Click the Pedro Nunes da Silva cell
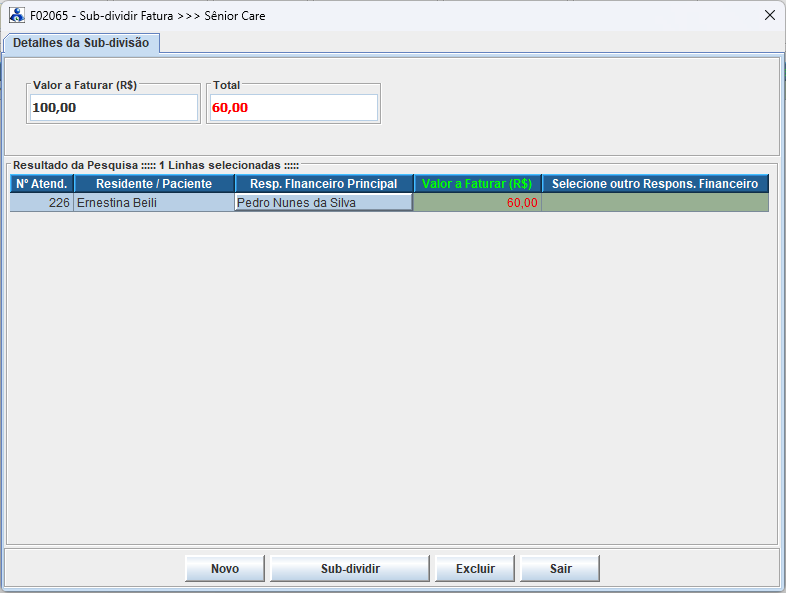Viewport: 786px width, 593px height. pos(324,203)
